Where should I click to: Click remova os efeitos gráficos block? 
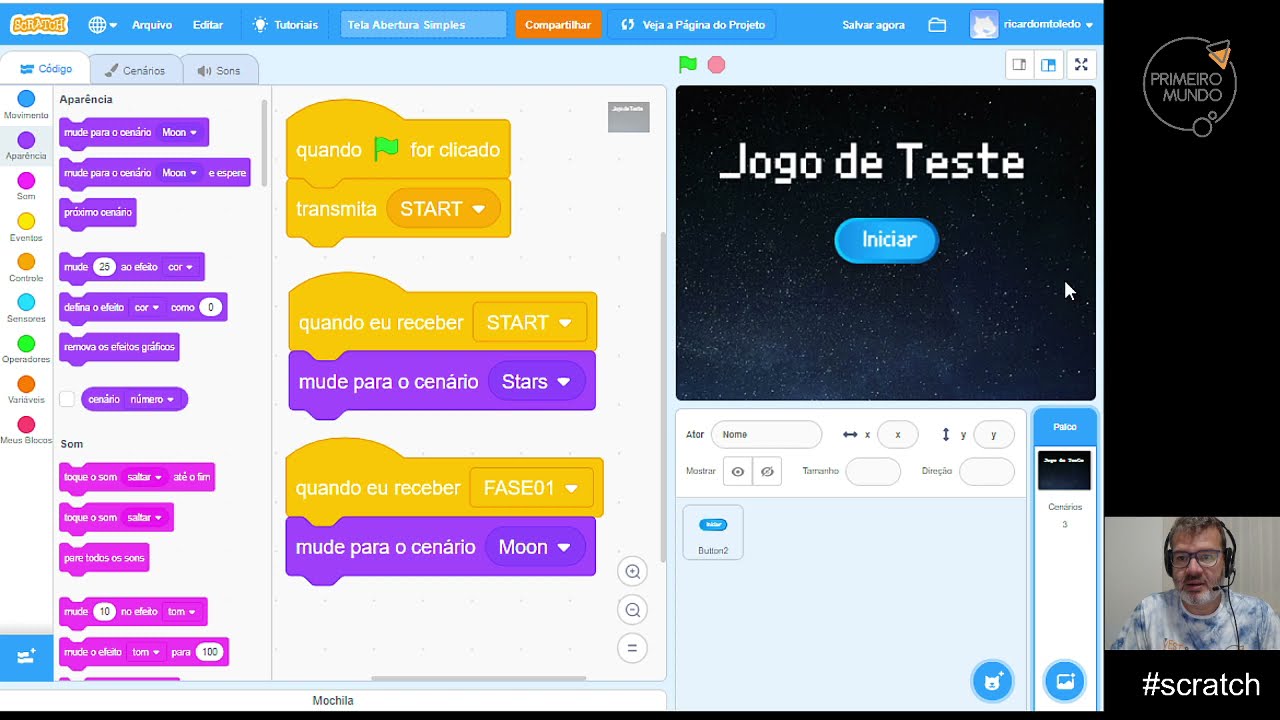pos(119,347)
